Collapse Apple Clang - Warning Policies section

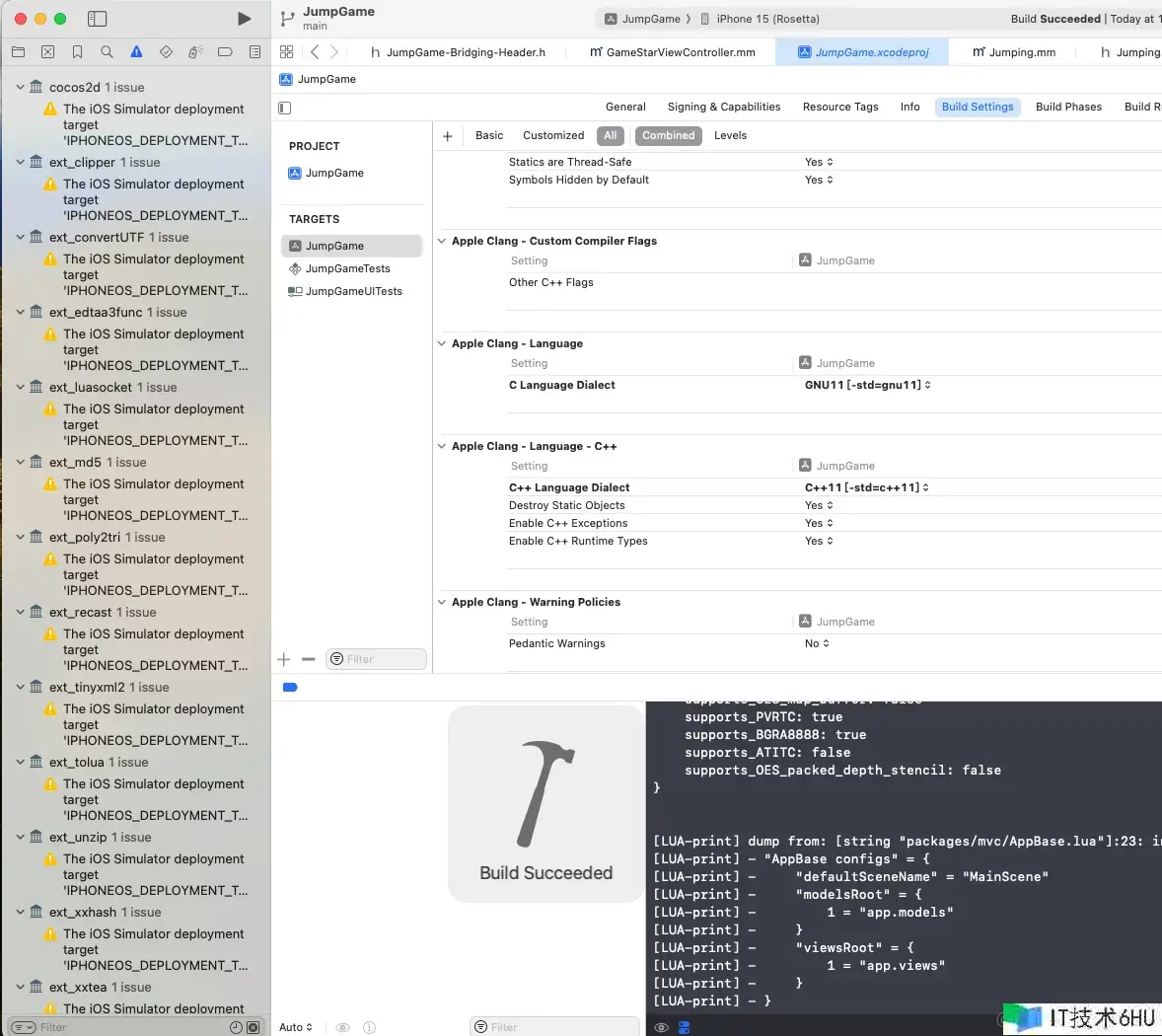click(x=442, y=603)
